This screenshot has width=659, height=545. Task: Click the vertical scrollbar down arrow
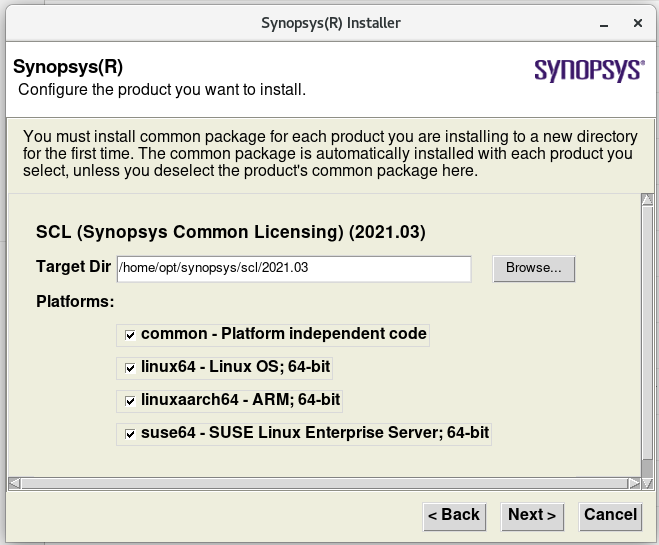click(x=647, y=483)
